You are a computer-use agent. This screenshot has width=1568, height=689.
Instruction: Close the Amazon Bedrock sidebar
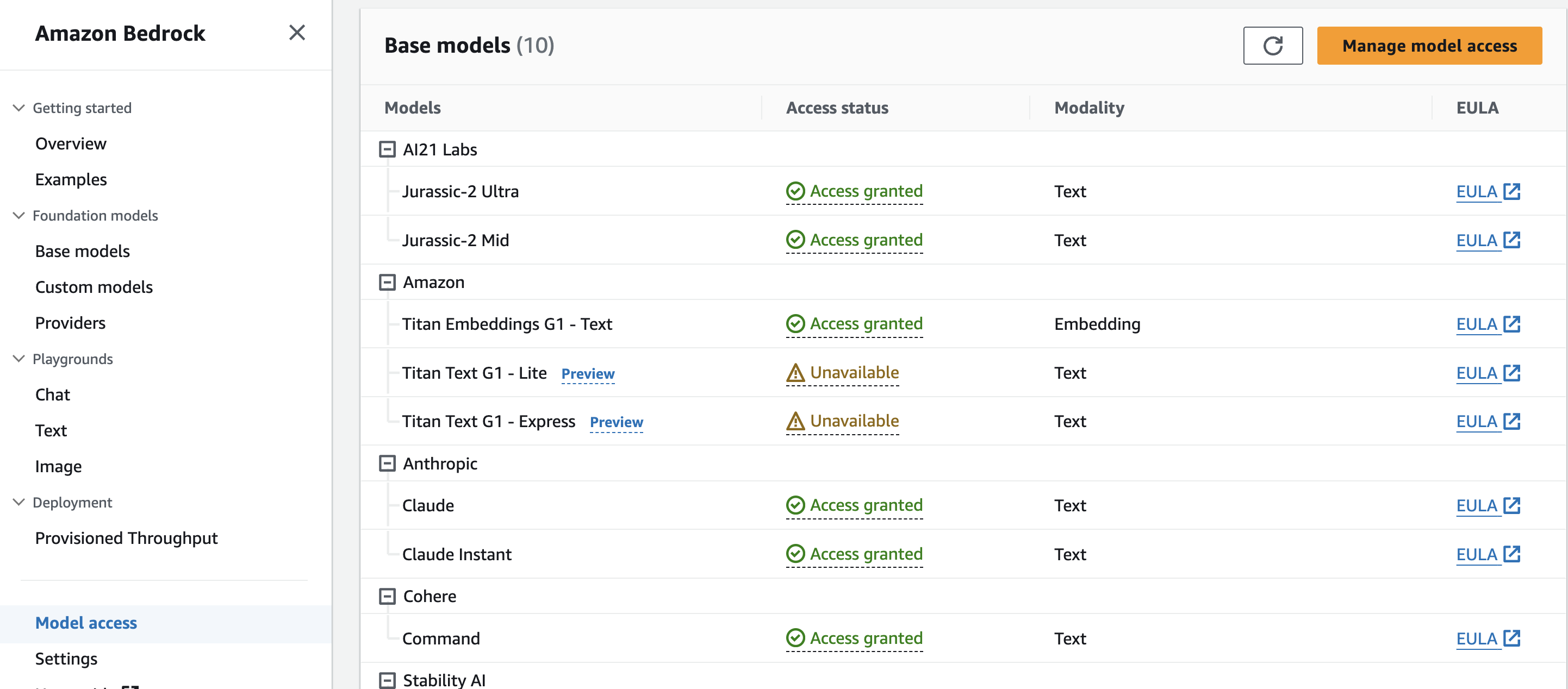coord(296,32)
